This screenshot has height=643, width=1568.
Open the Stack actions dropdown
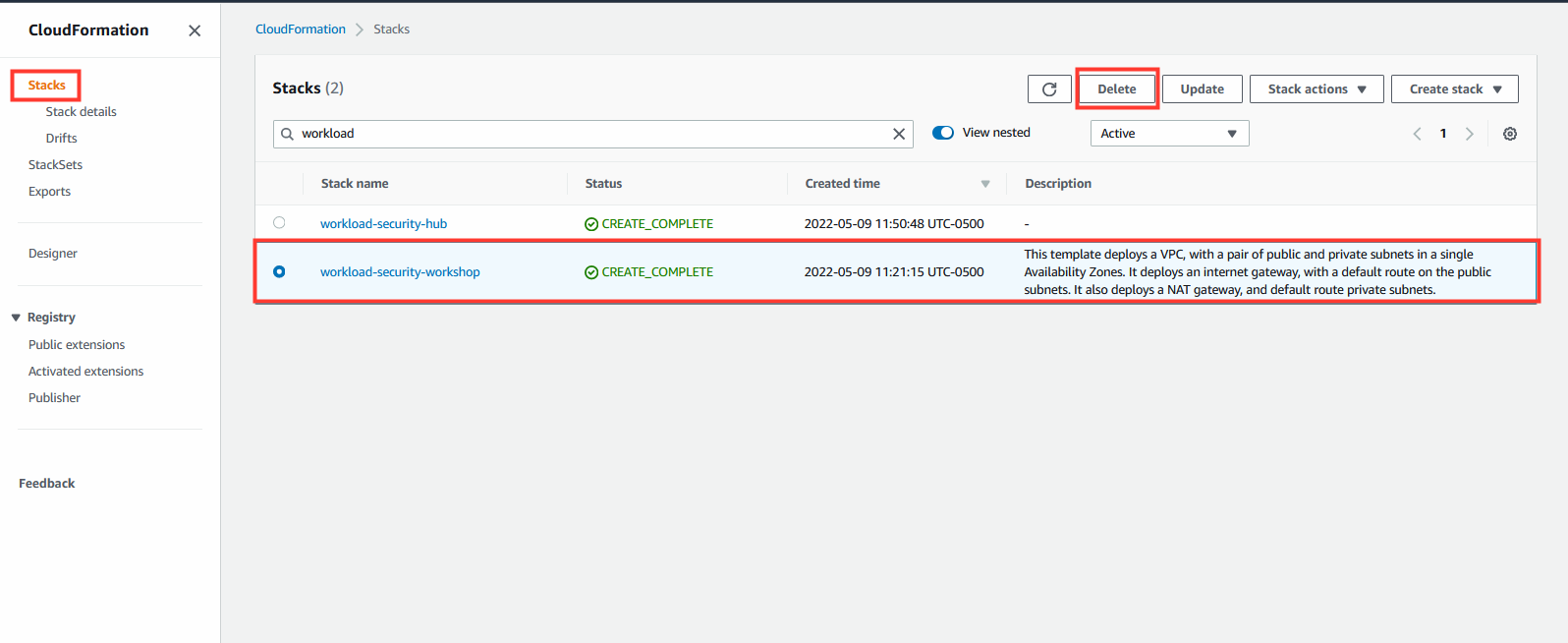tap(1316, 88)
